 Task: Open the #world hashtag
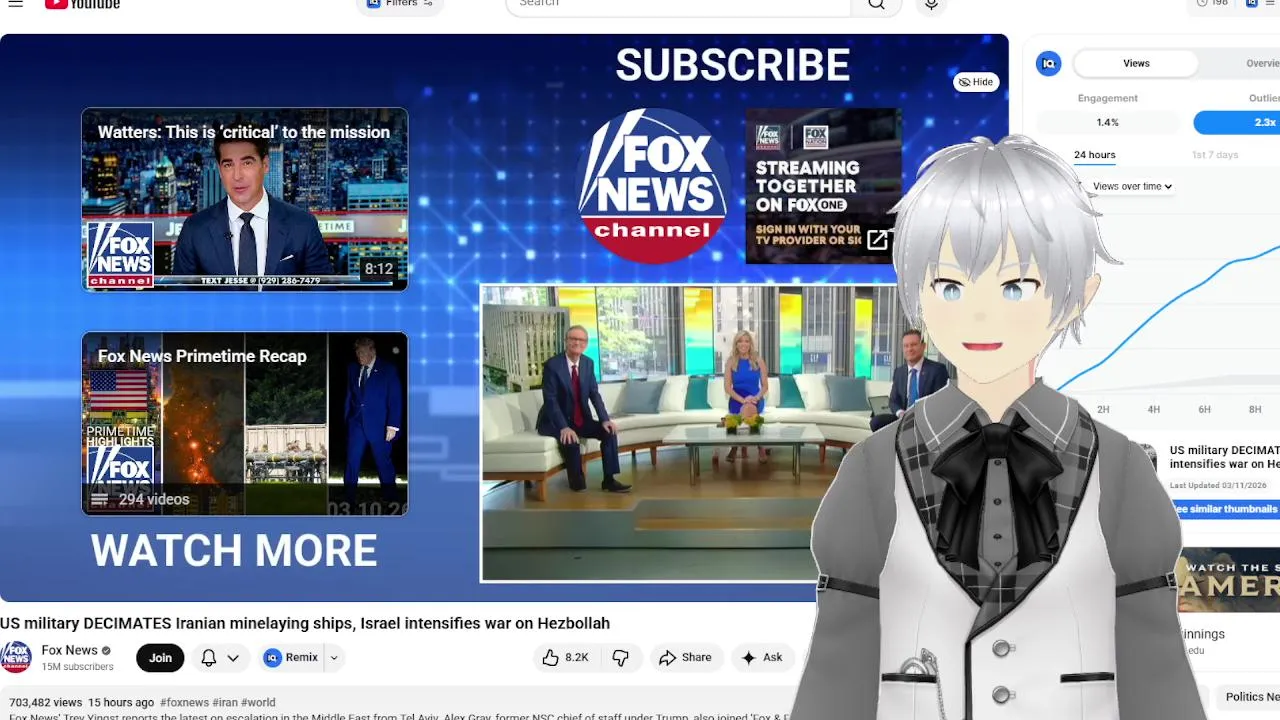click(258, 702)
